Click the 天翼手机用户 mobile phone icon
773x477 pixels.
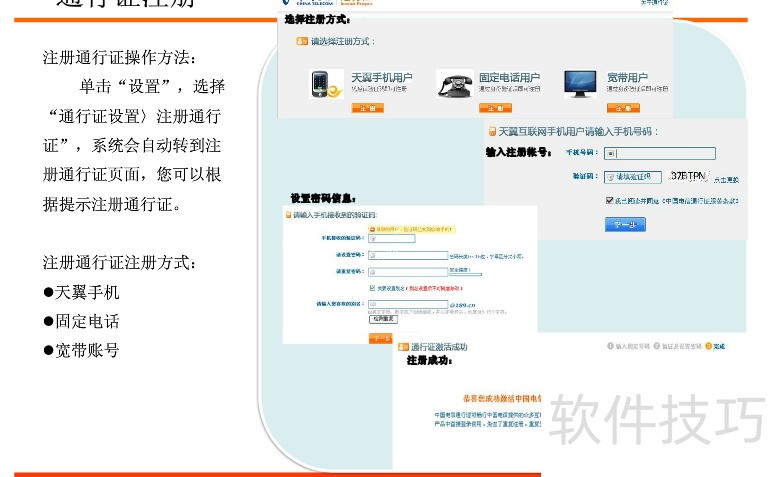pyautogui.click(x=325, y=84)
